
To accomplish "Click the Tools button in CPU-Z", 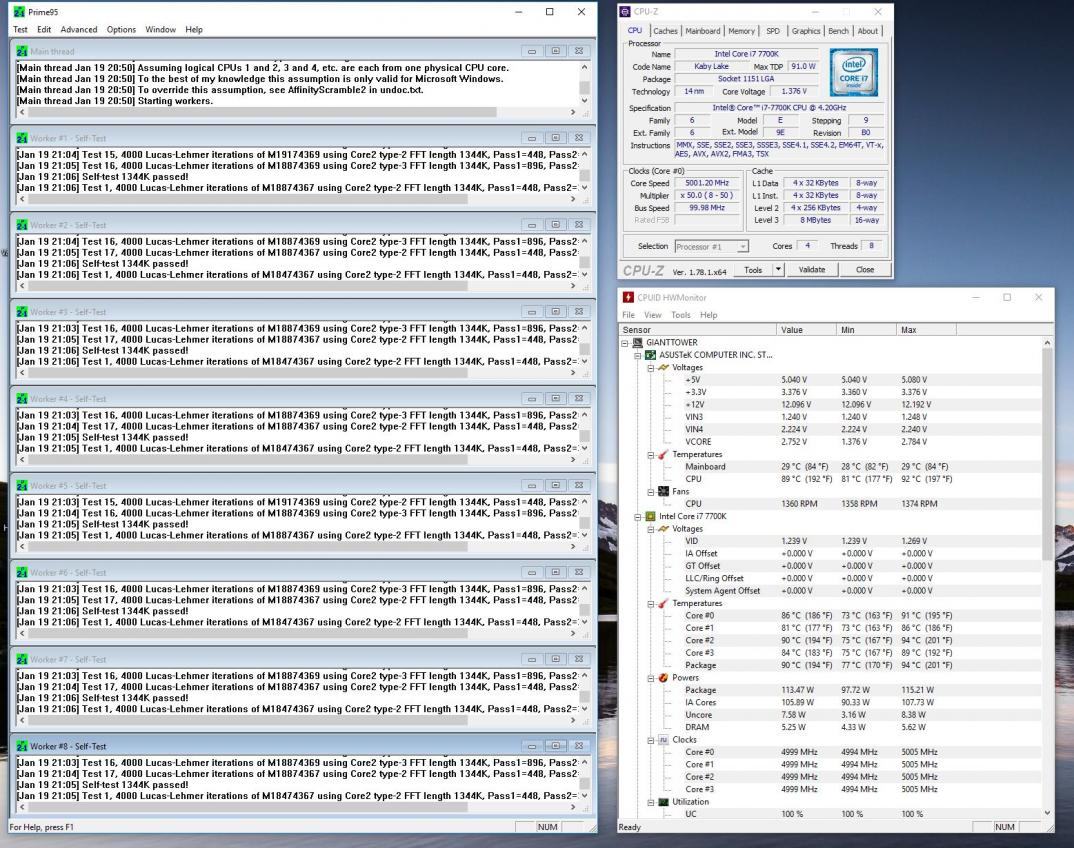I will click(x=753, y=270).
